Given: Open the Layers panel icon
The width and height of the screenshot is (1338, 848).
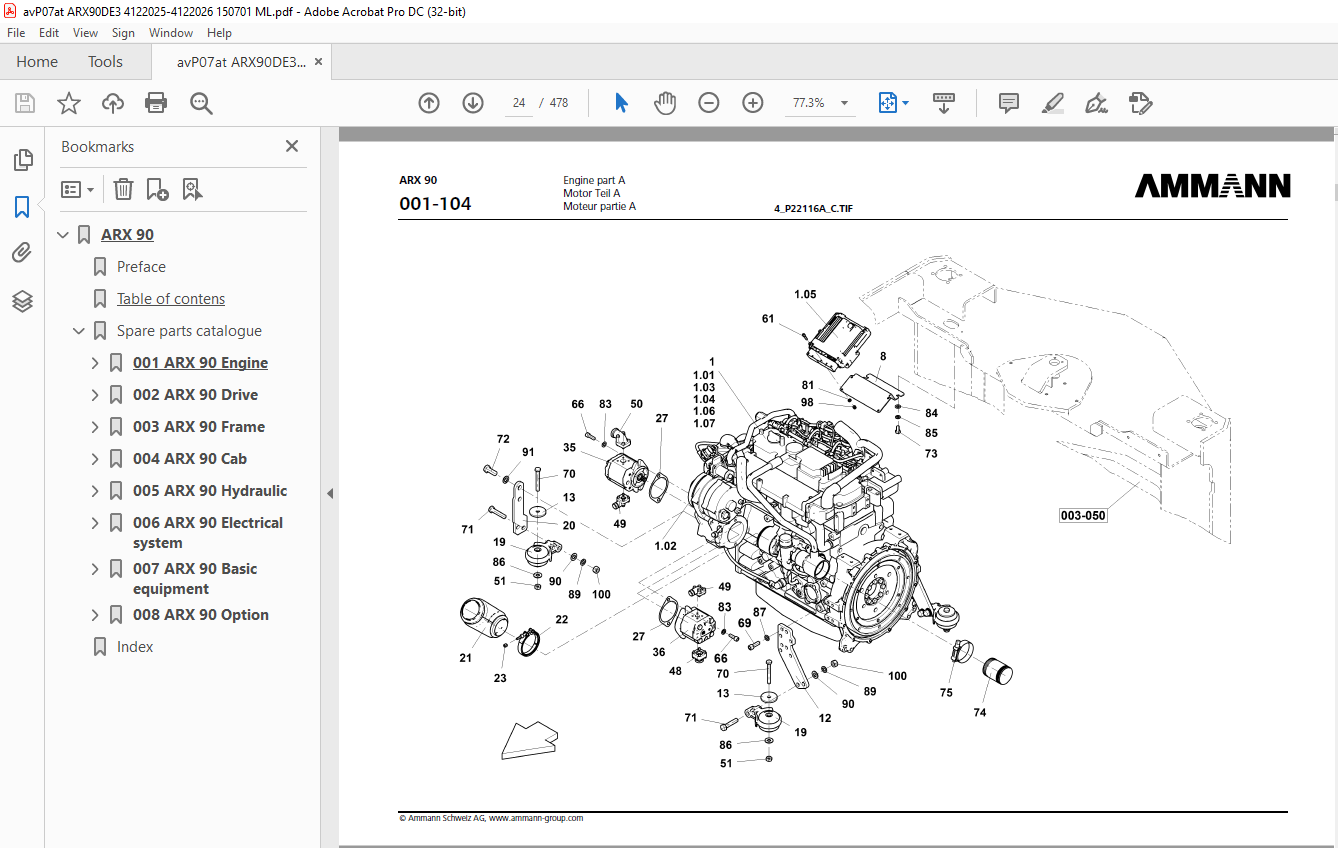Looking at the screenshot, I should 22,301.
